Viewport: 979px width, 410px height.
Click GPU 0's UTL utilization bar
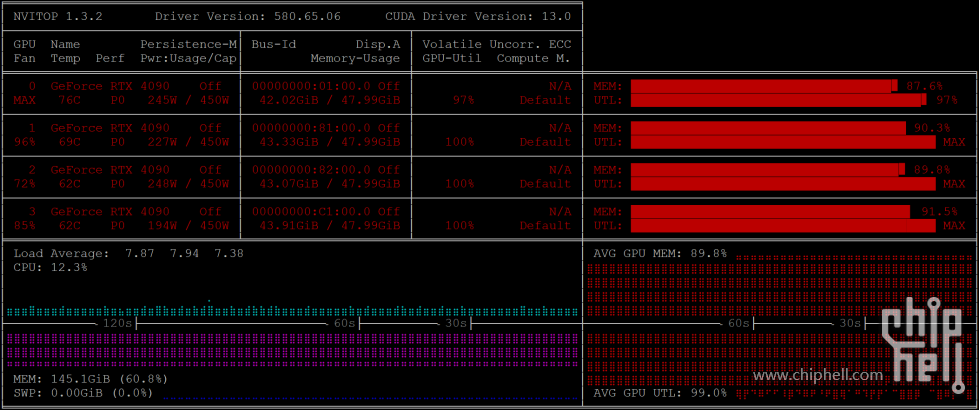[779, 100]
